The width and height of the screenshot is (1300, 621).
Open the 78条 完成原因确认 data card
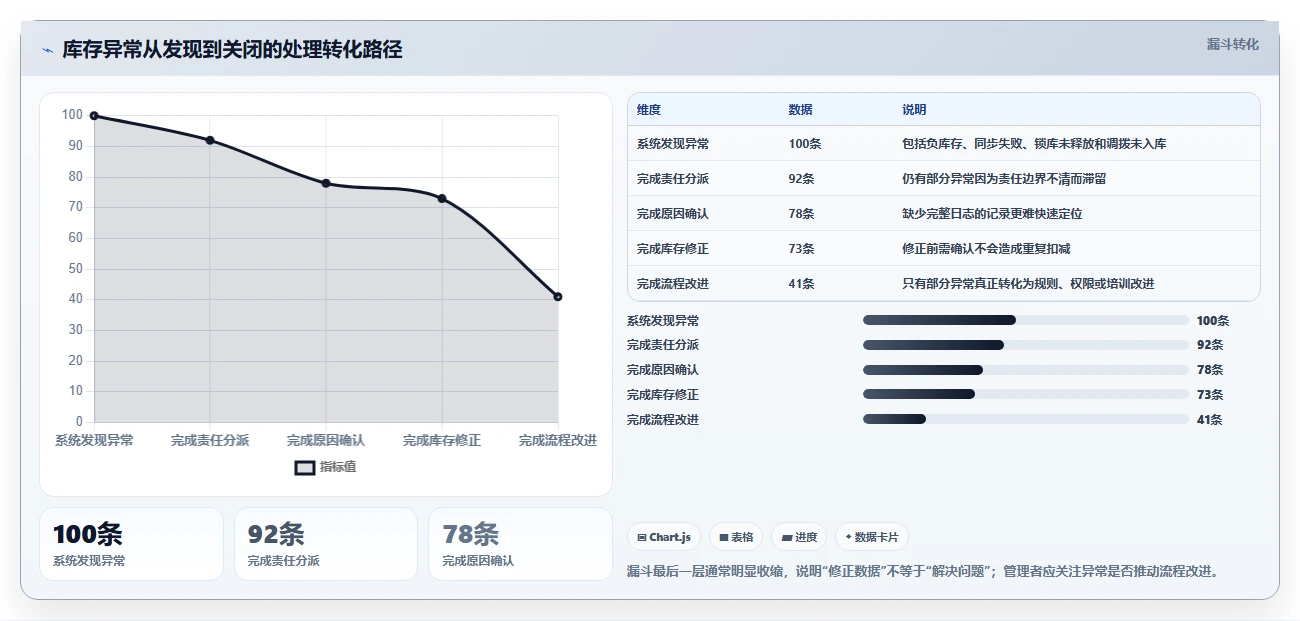pyautogui.click(x=520, y=544)
